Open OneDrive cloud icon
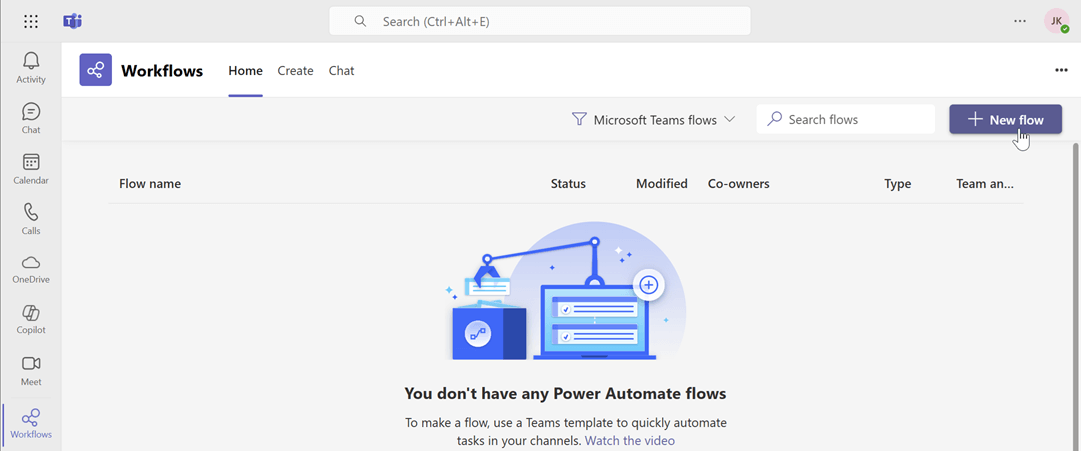1081x451 pixels. 31,268
